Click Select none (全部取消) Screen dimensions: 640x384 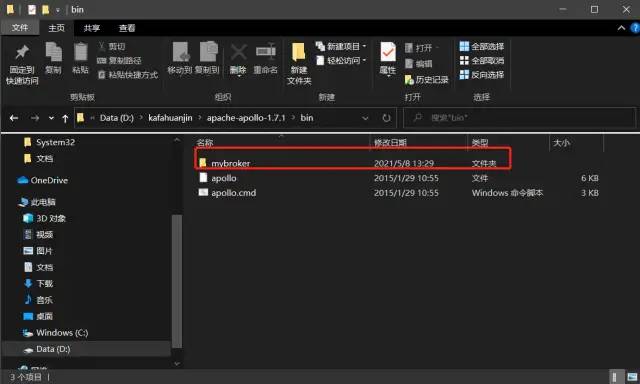tap(482, 60)
